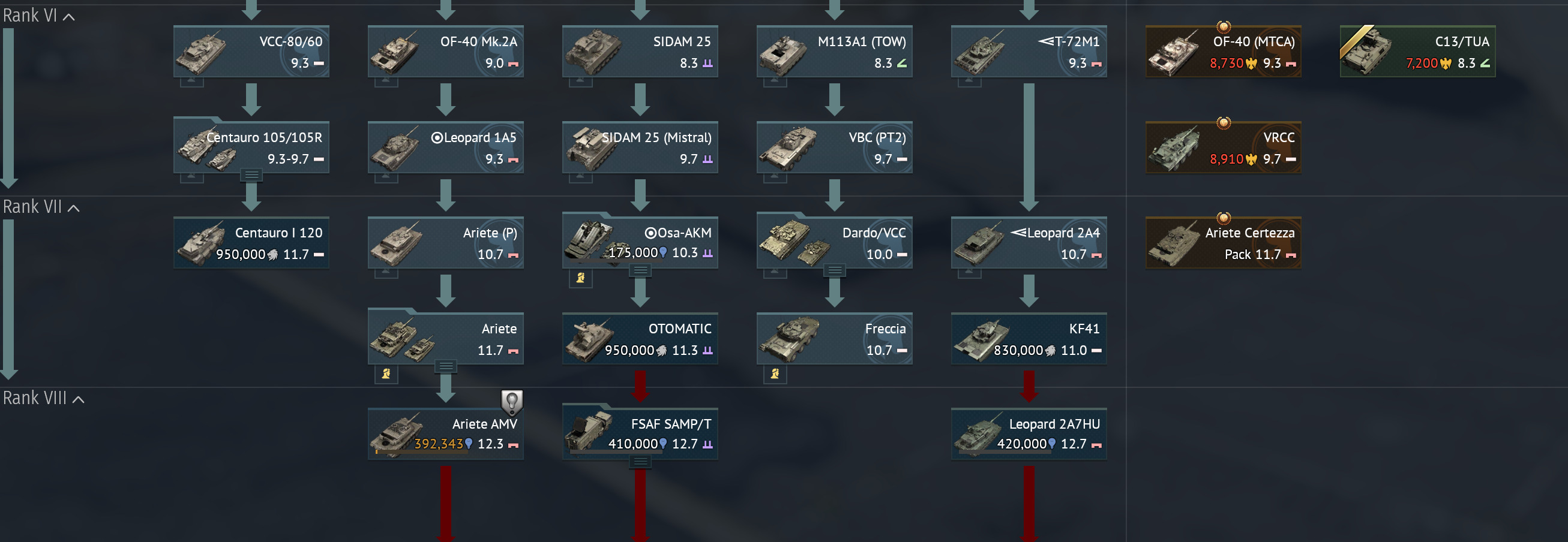Click the small slot icon under VCC-80/60
The height and width of the screenshot is (542, 1568).
point(192,81)
